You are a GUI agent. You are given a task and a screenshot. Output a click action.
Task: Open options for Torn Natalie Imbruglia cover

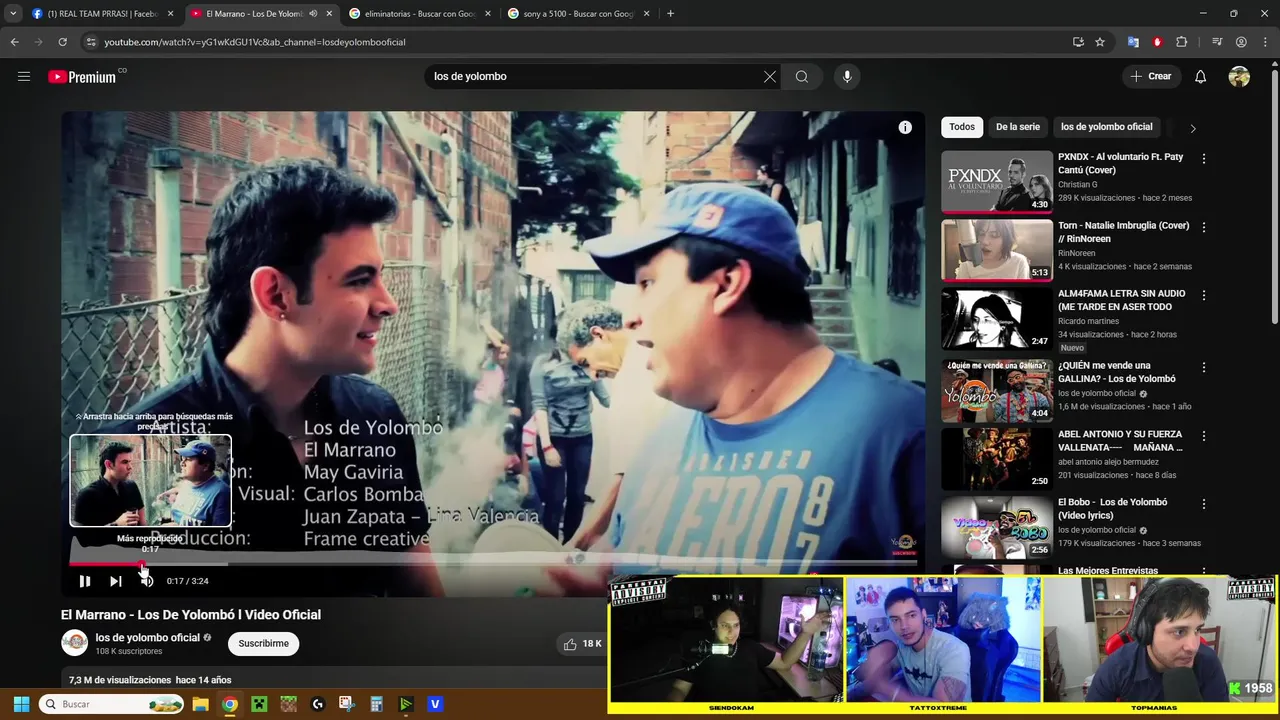pos(1204,227)
